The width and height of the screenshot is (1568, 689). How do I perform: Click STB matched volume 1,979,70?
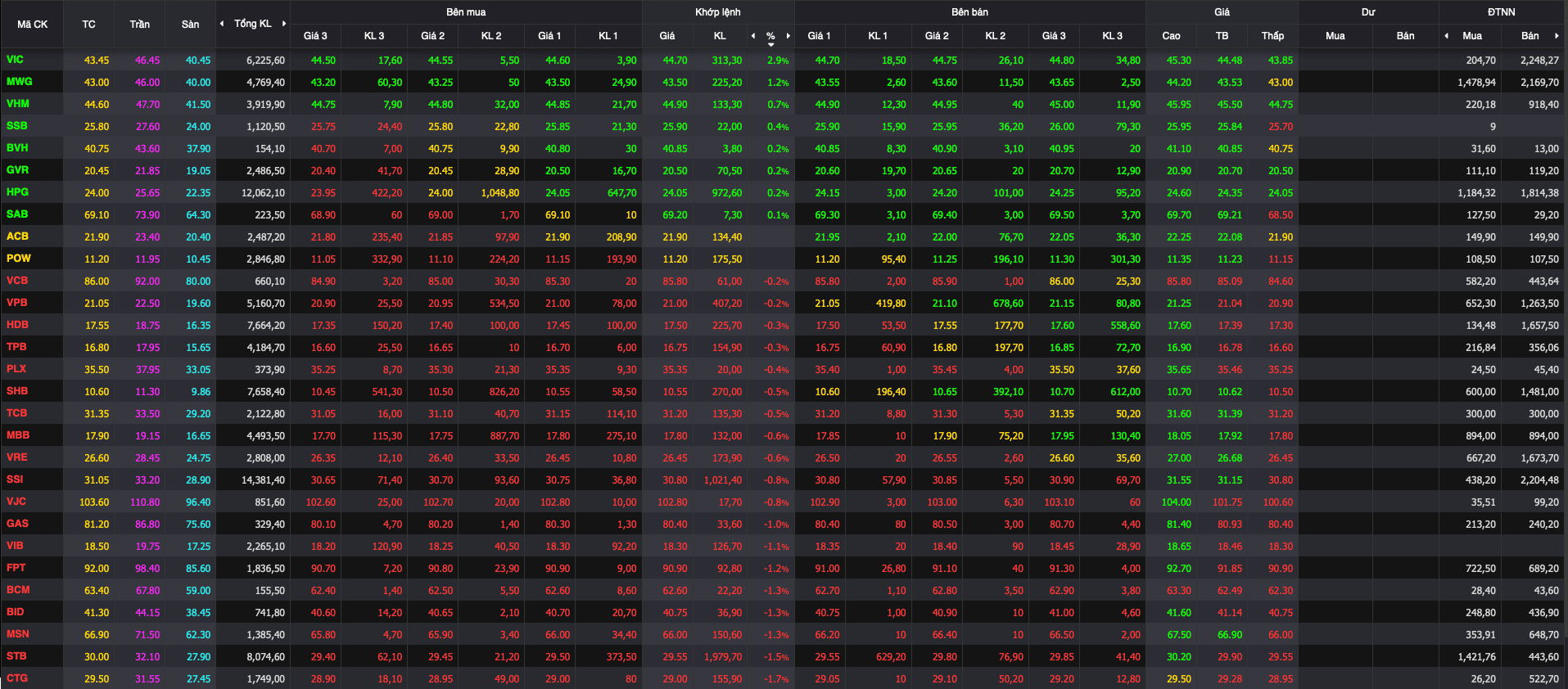[723, 657]
